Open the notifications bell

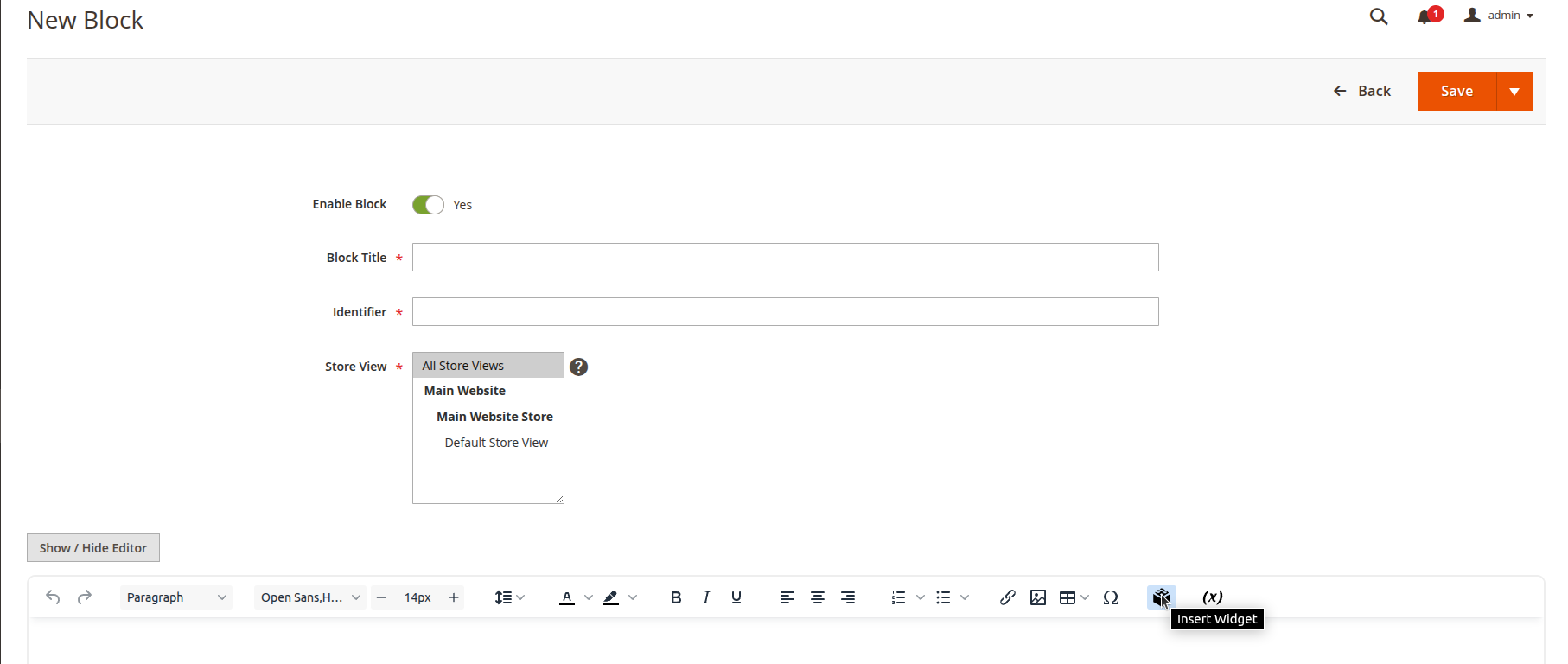[1425, 16]
